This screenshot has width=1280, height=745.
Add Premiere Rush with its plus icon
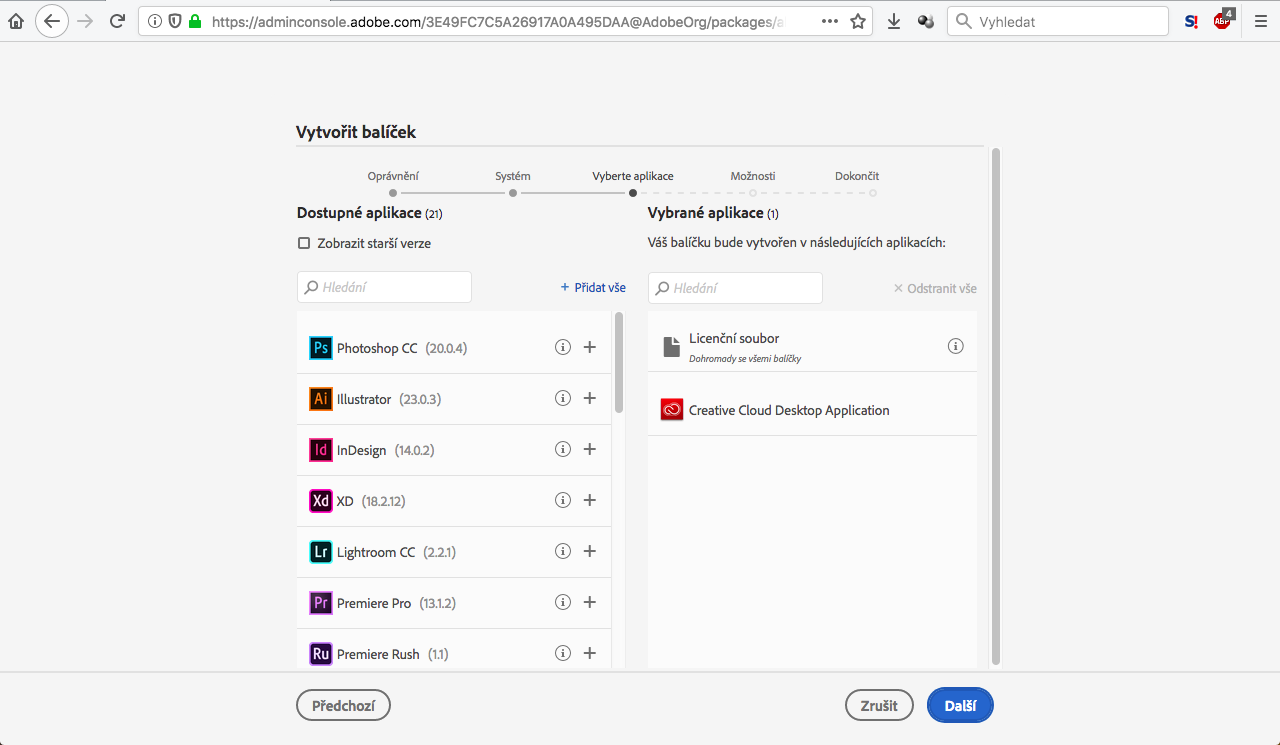click(x=590, y=653)
